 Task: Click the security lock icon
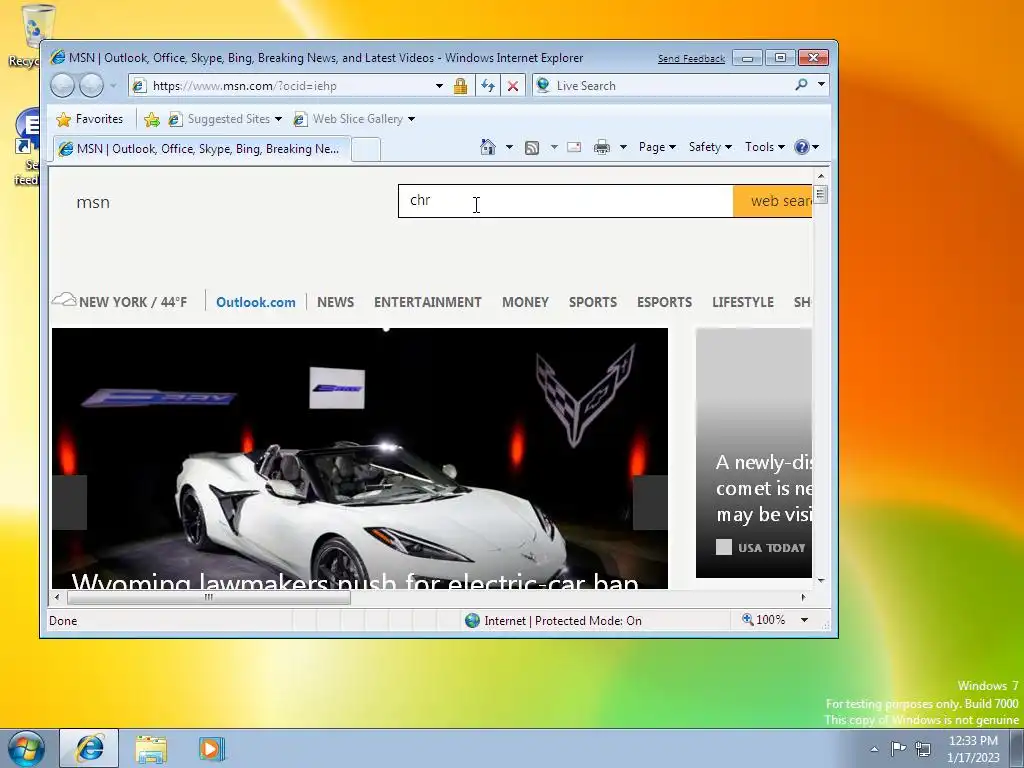[460, 86]
